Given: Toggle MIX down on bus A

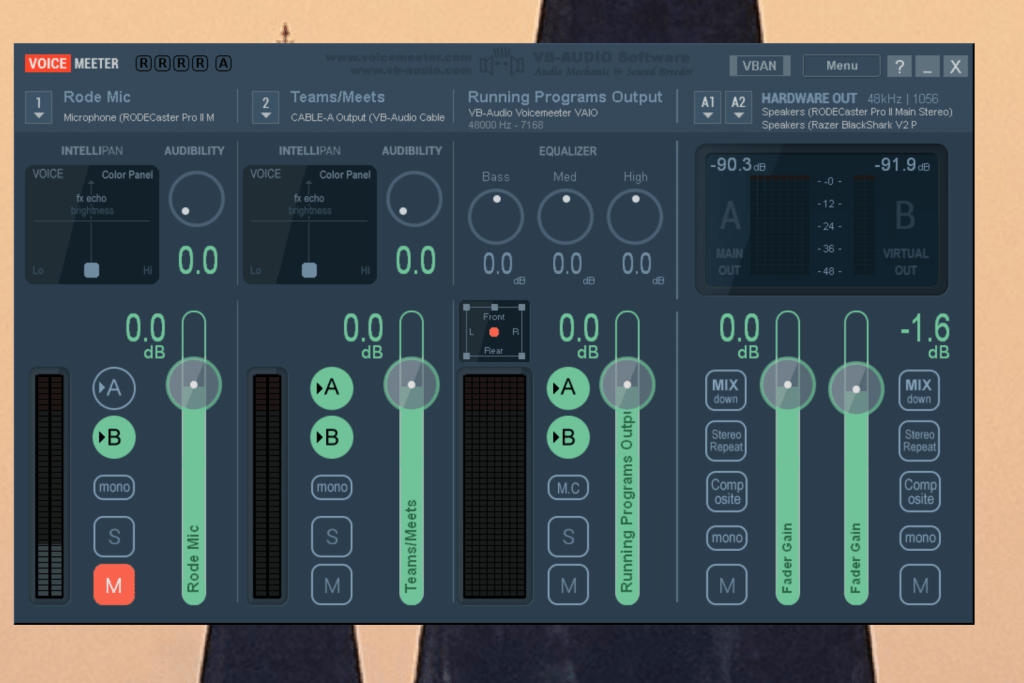Looking at the screenshot, I should (726, 390).
